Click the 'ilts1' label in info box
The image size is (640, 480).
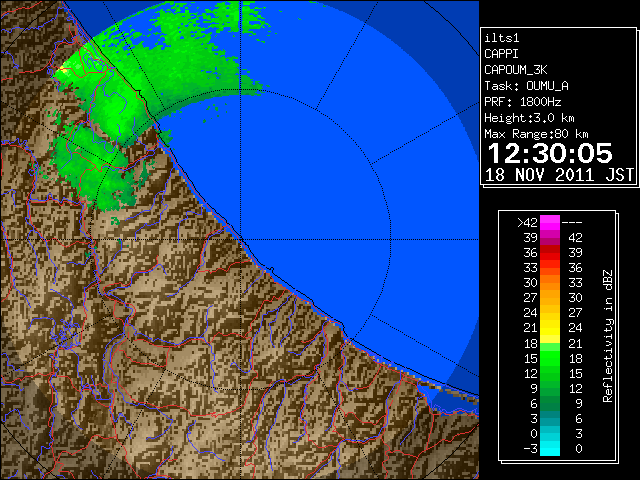coord(502,38)
